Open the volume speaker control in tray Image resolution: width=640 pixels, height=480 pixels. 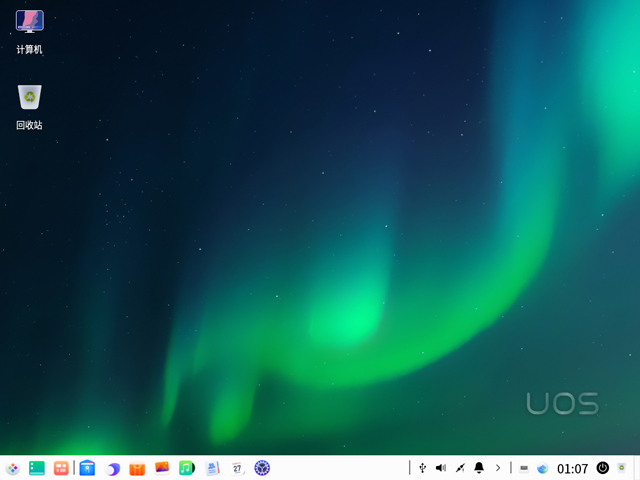point(441,468)
